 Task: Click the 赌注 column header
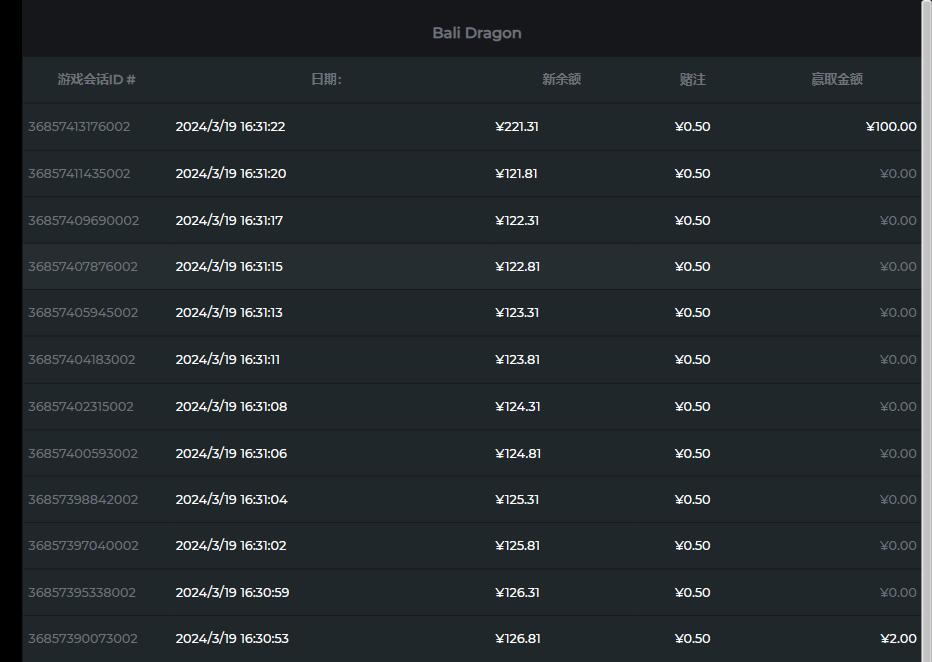(x=692, y=79)
